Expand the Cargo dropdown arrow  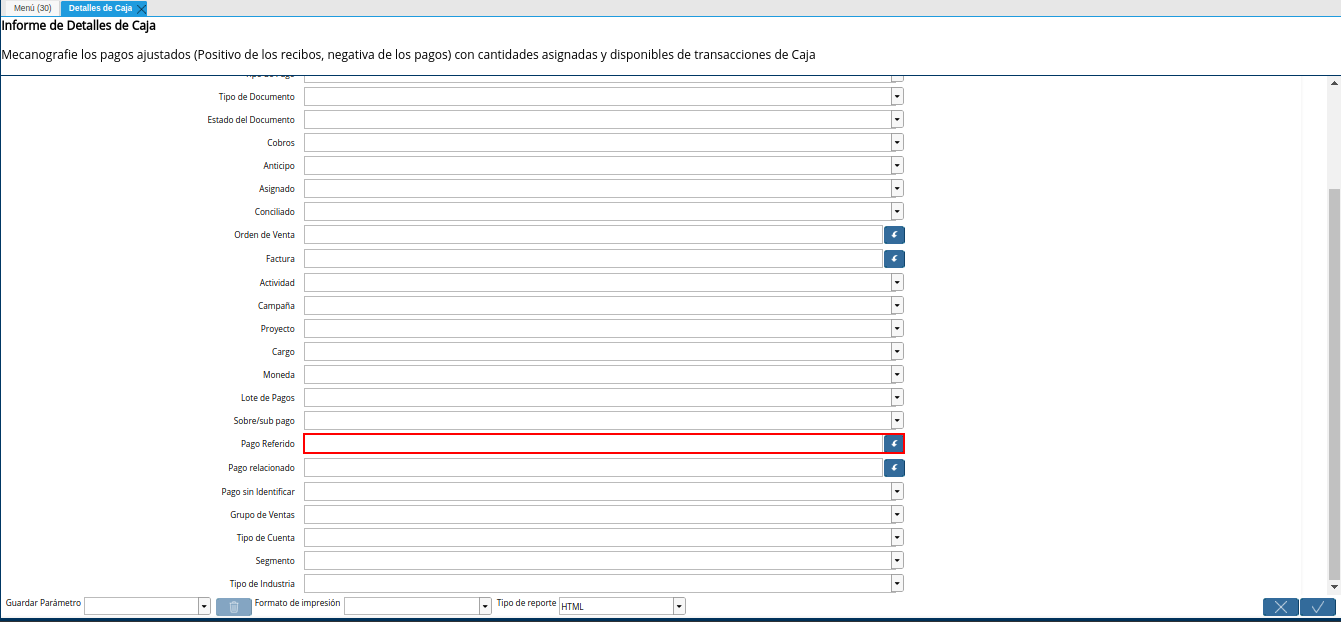pos(897,352)
